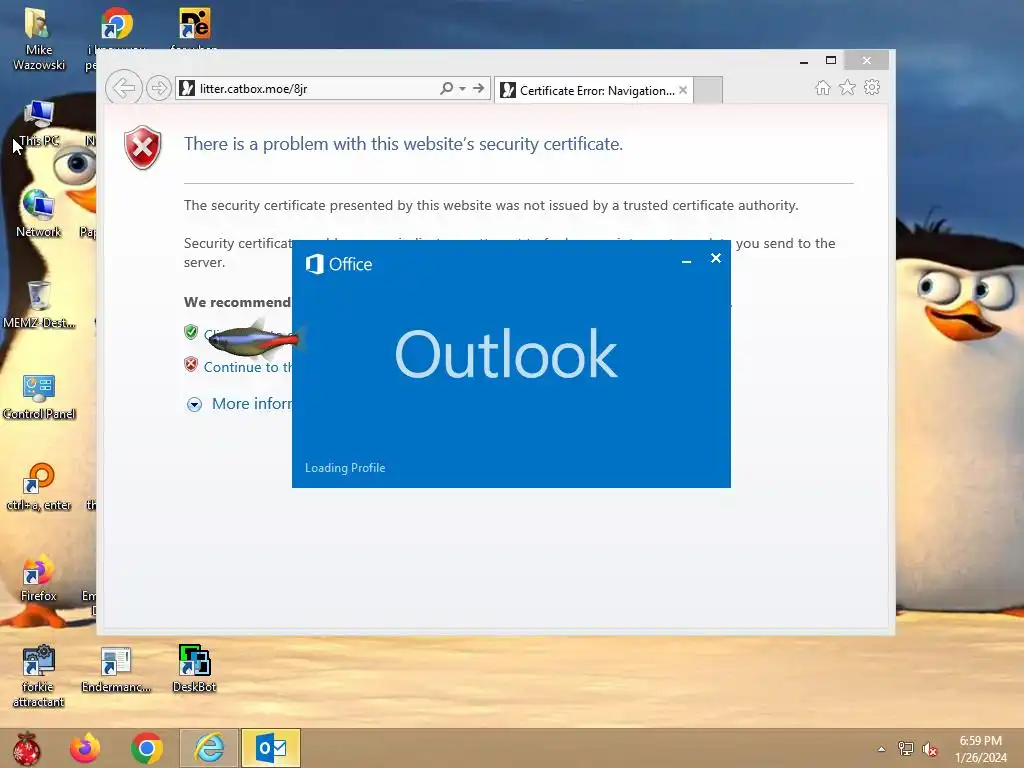Switch to Outlook in taskbar
The height and width of the screenshot is (768, 1024).
(x=270, y=748)
